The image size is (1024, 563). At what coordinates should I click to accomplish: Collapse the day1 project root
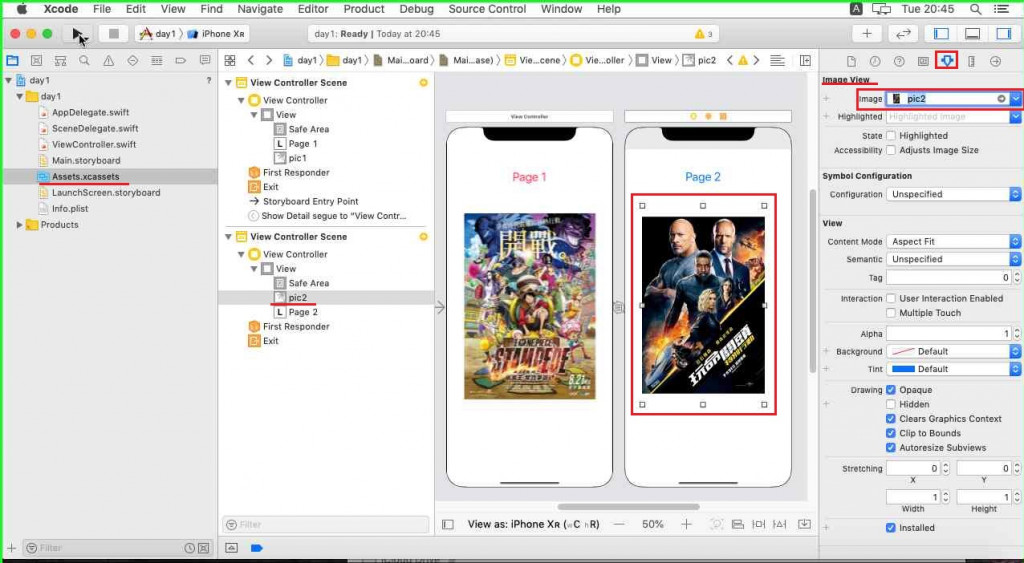coord(8,80)
